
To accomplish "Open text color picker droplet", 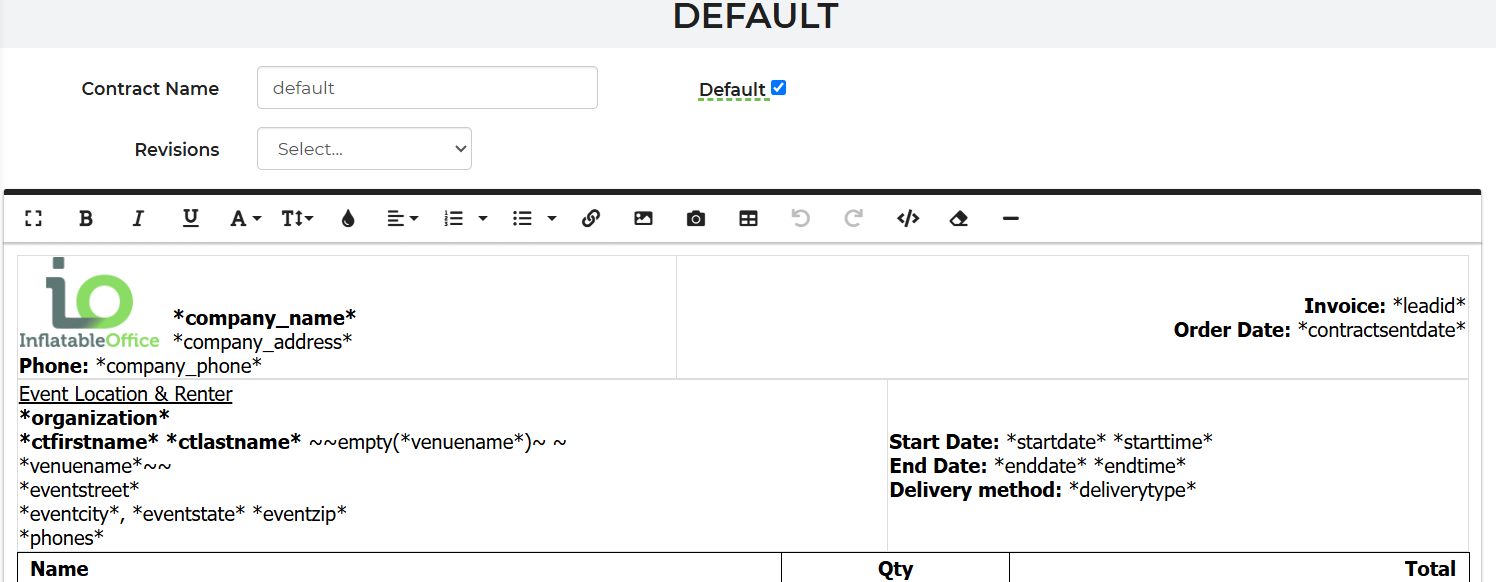I will click(x=347, y=218).
